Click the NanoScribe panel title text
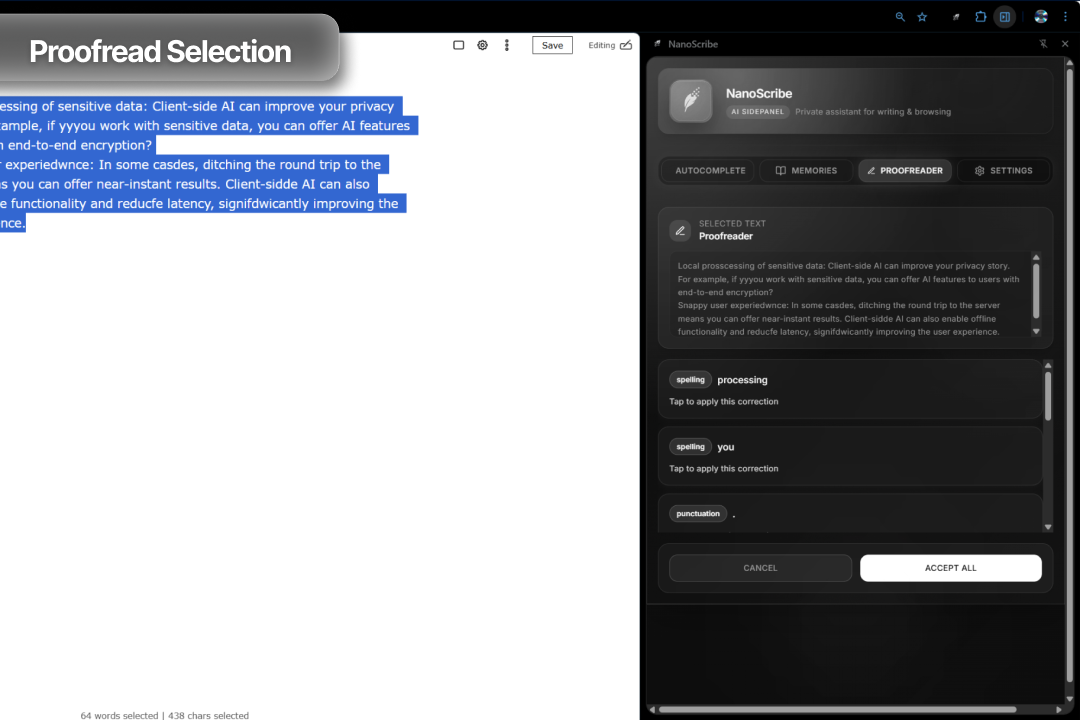 pos(693,43)
